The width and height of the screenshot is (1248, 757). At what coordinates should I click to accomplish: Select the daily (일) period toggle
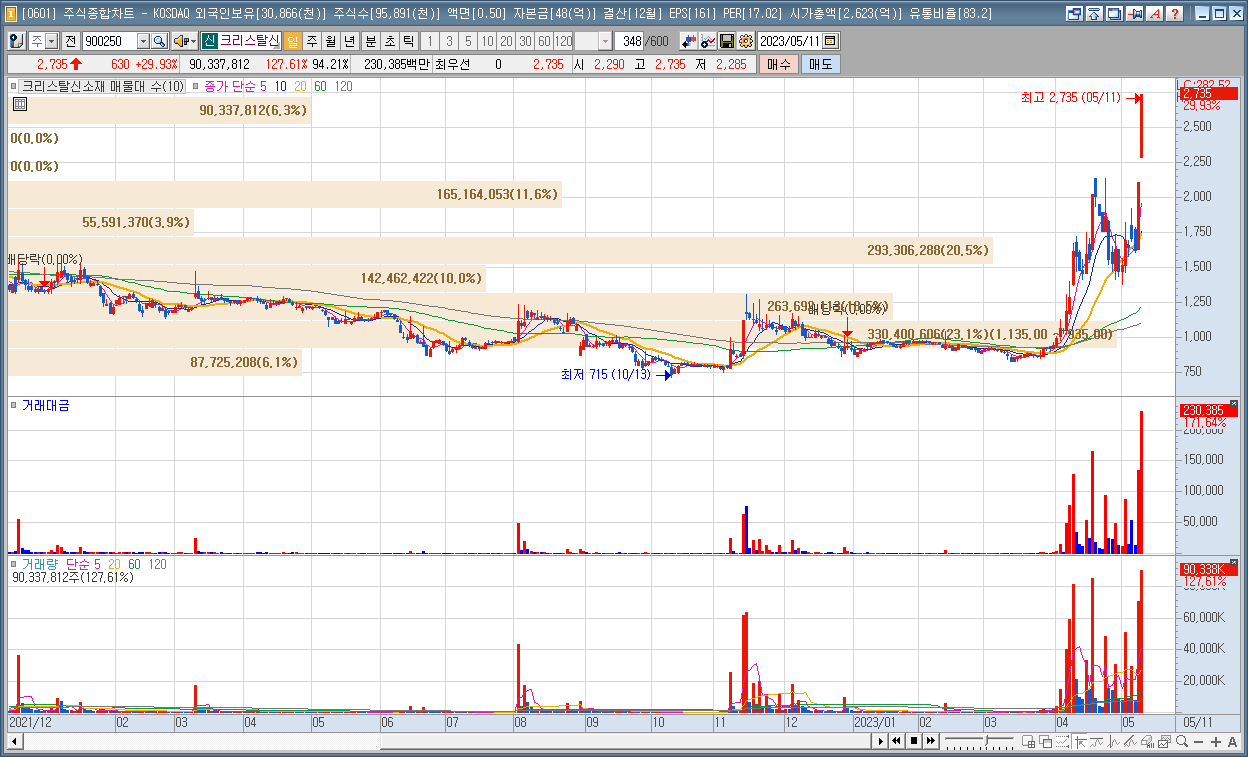click(292, 41)
